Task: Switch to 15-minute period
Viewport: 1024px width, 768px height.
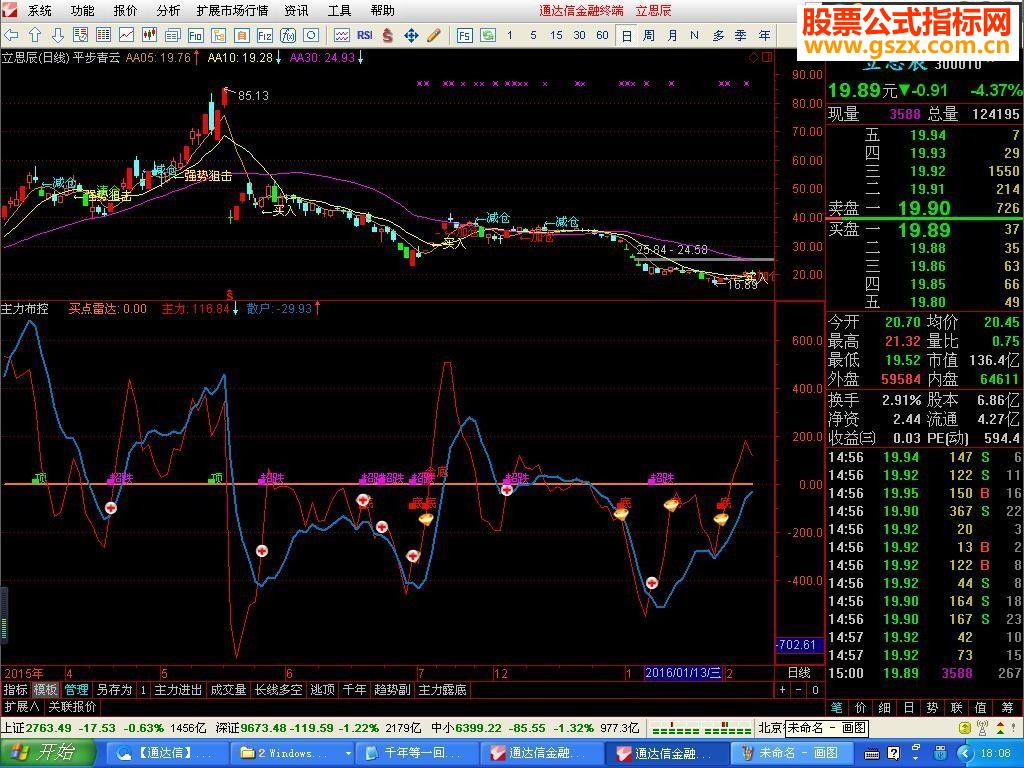Action: pos(556,35)
